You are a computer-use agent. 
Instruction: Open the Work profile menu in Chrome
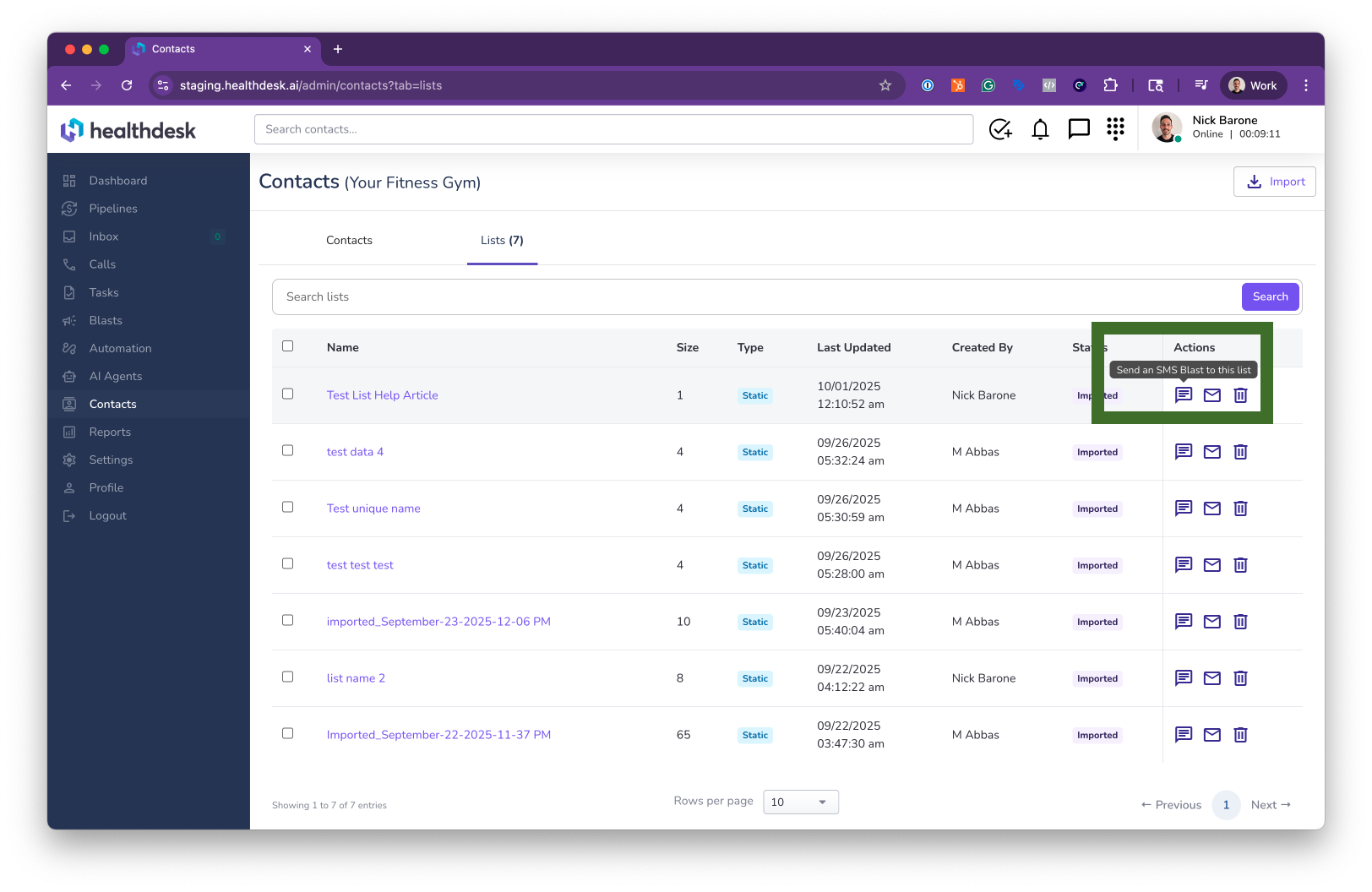click(1254, 85)
